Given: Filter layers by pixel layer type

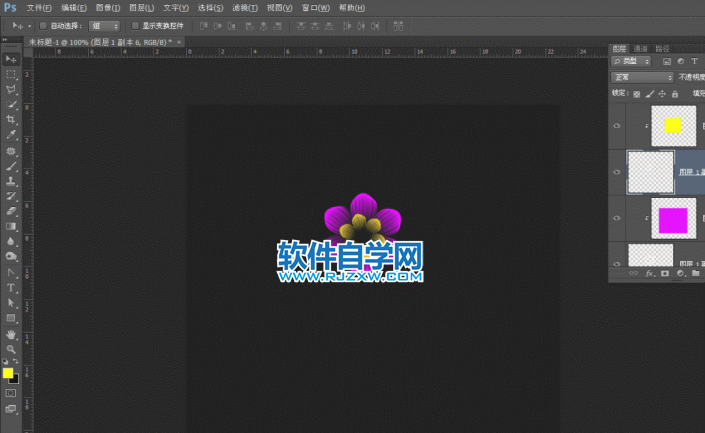Looking at the screenshot, I should [667, 61].
